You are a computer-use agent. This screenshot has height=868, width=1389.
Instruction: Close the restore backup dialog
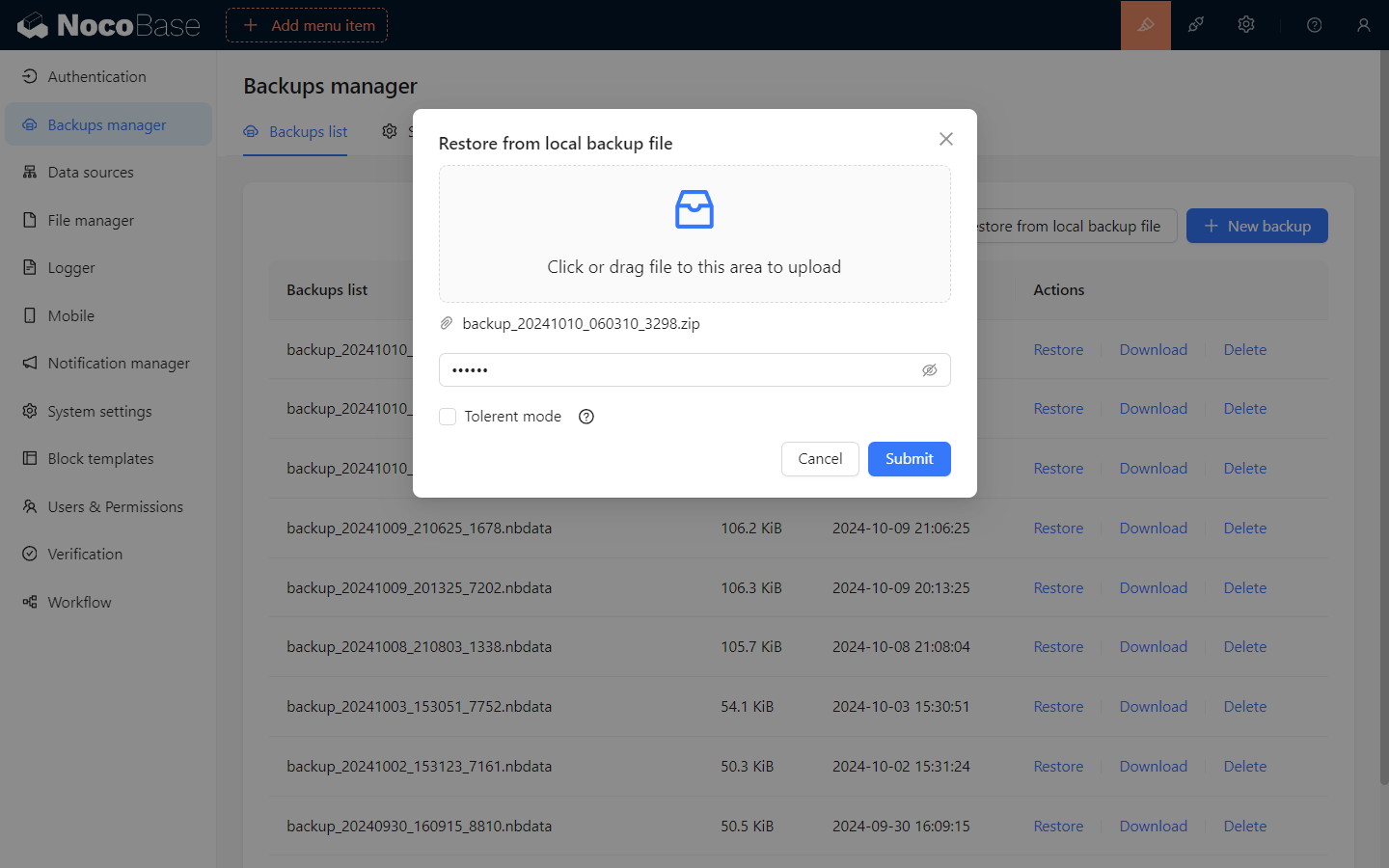[945, 139]
